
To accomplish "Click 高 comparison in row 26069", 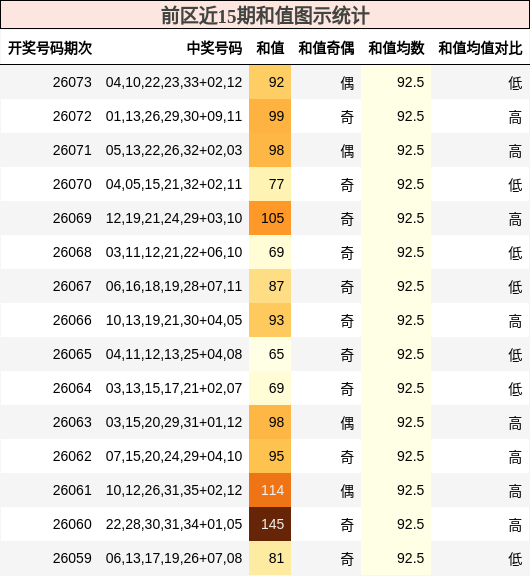I will (x=515, y=219).
